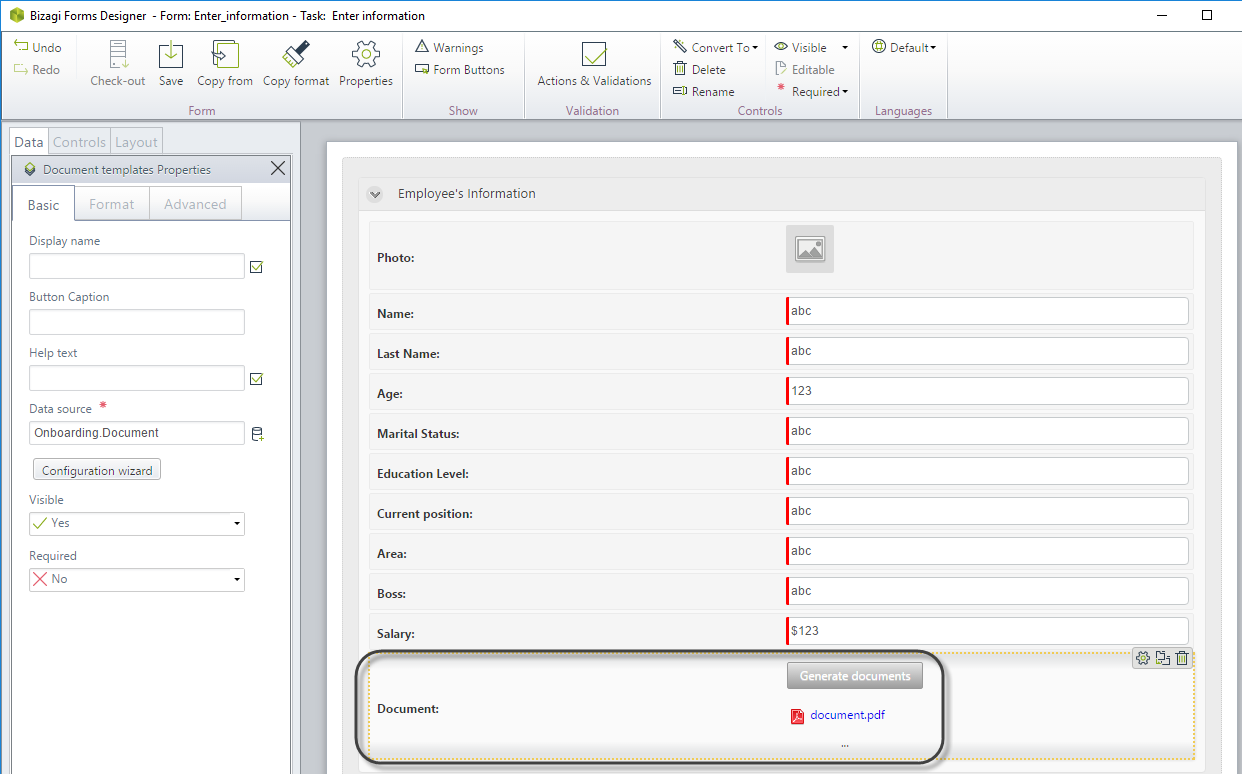The width and height of the screenshot is (1242, 774).
Task: Open the Required No dropdown in panel
Action: pyautogui.click(x=137, y=579)
